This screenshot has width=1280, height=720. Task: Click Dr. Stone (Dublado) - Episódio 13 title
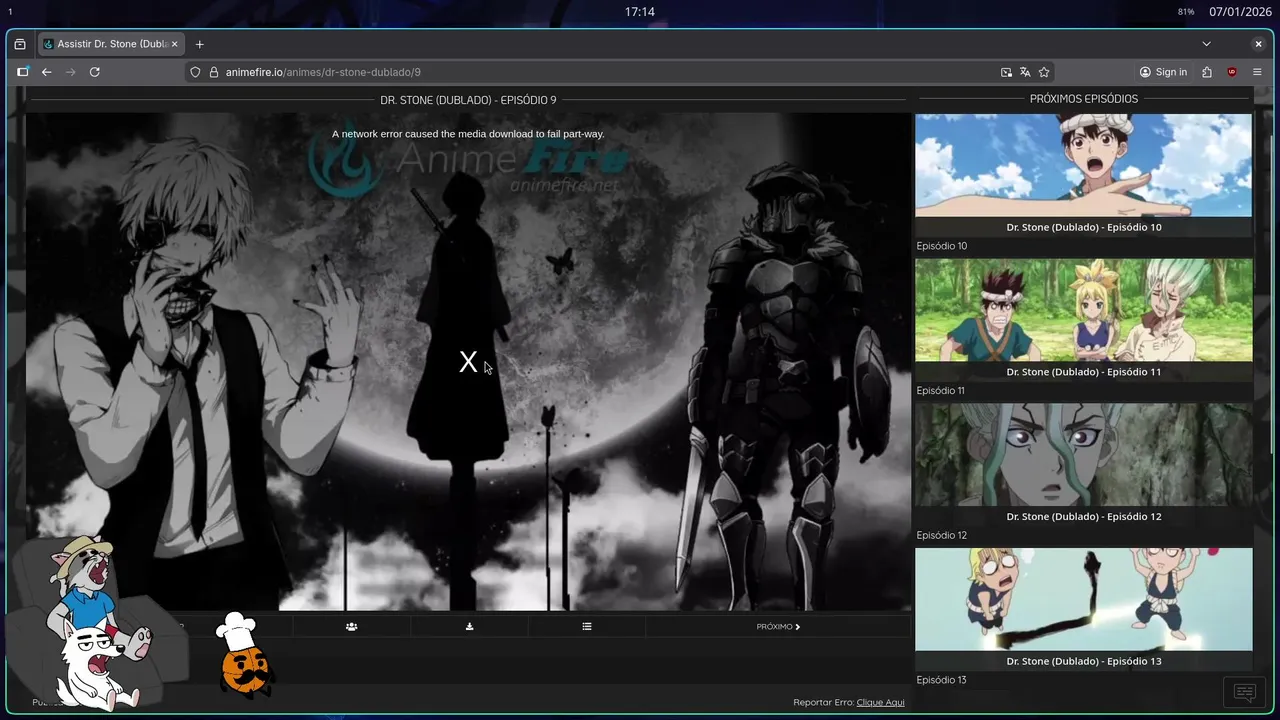point(1083,661)
